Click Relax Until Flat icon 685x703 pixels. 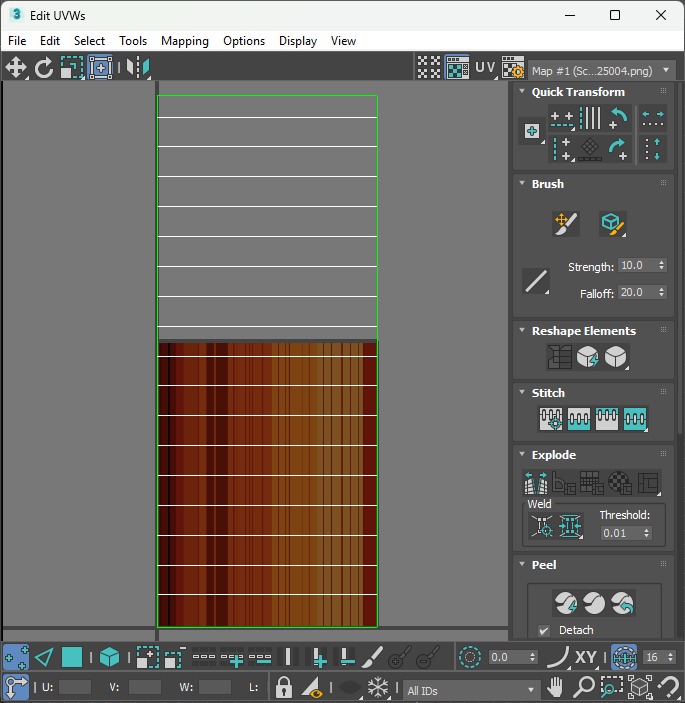588,357
